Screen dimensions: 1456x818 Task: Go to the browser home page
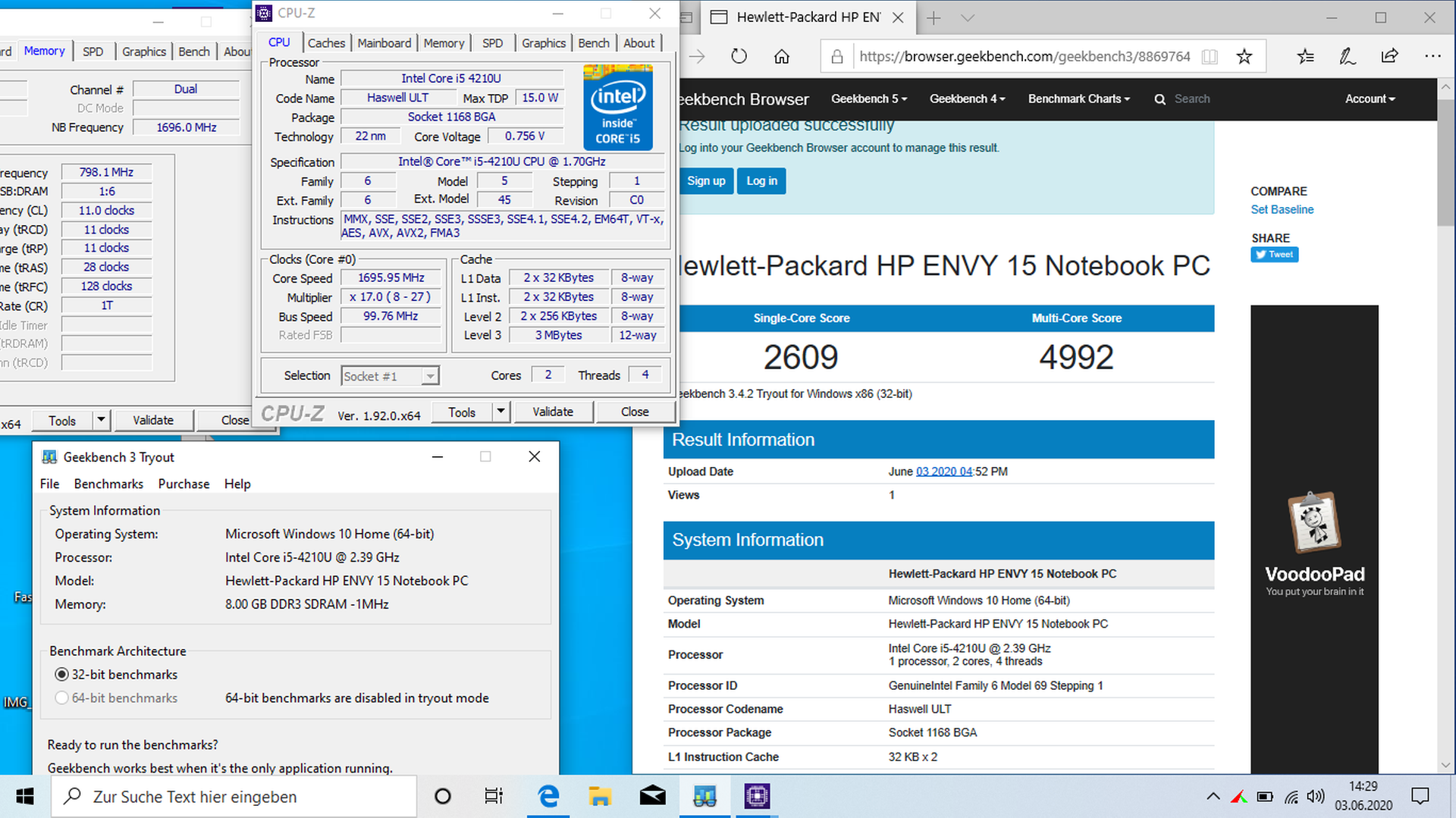[782, 56]
